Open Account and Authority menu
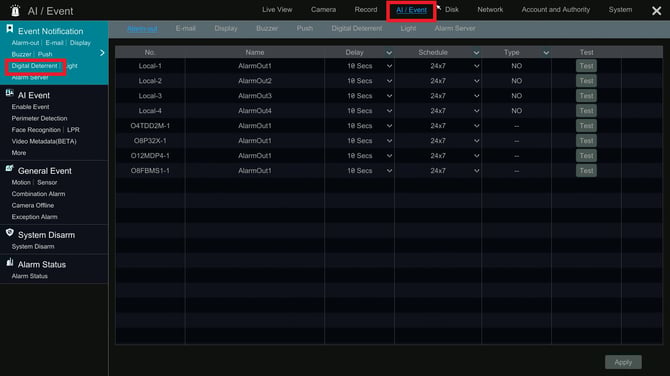Screen dimensions: 670x376 coord(555,9)
